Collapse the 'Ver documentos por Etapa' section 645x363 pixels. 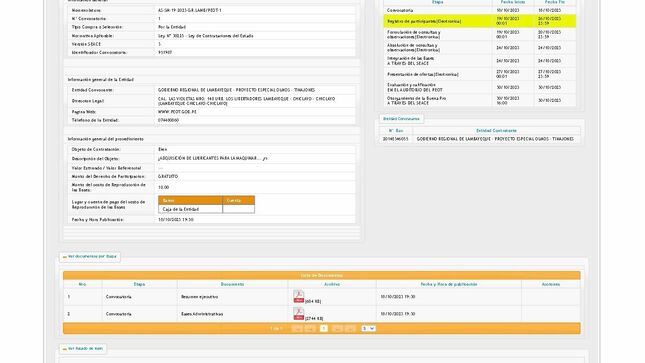90,256
